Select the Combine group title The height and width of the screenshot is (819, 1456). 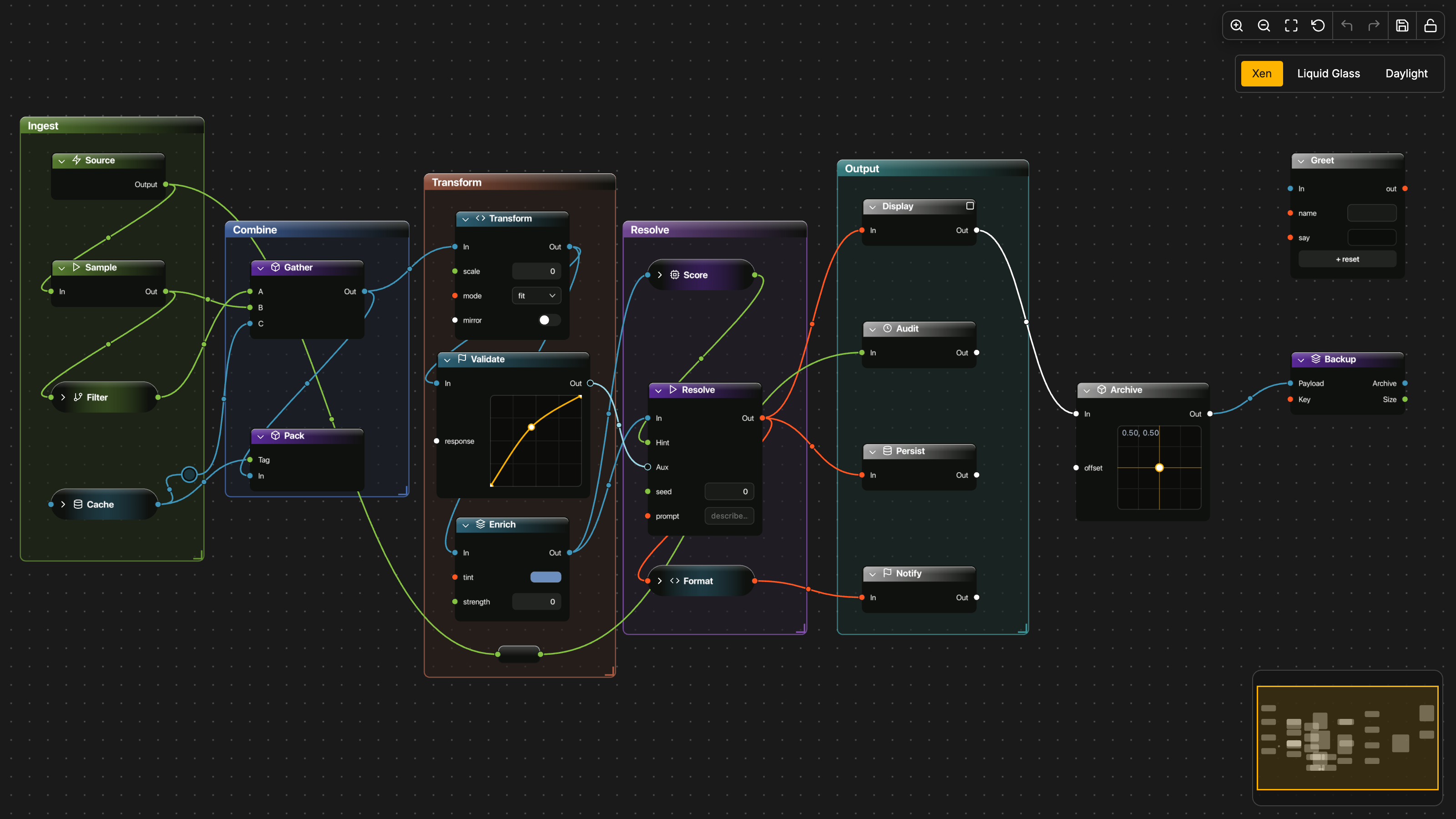pos(255,229)
